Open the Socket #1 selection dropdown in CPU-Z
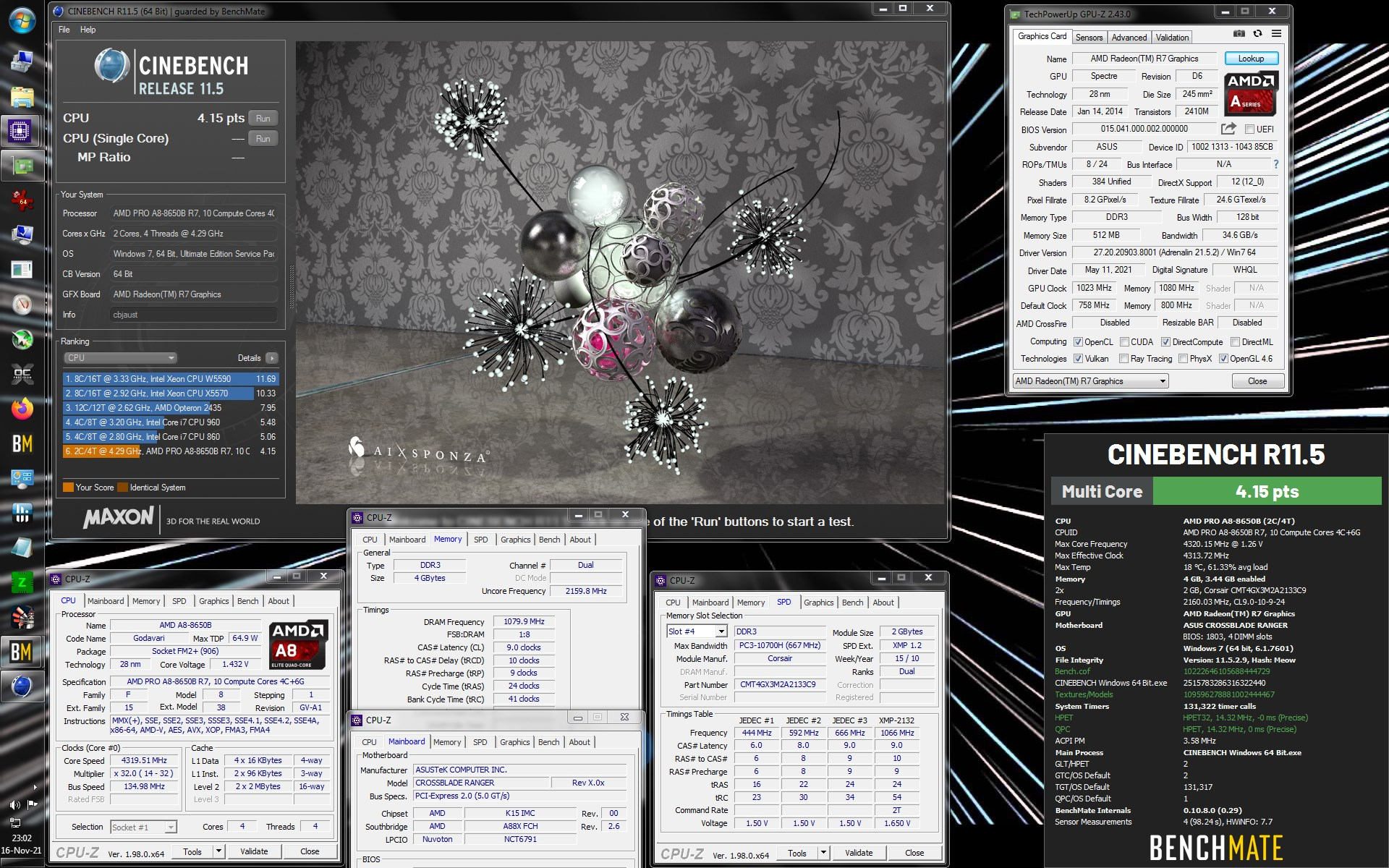 [143, 827]
